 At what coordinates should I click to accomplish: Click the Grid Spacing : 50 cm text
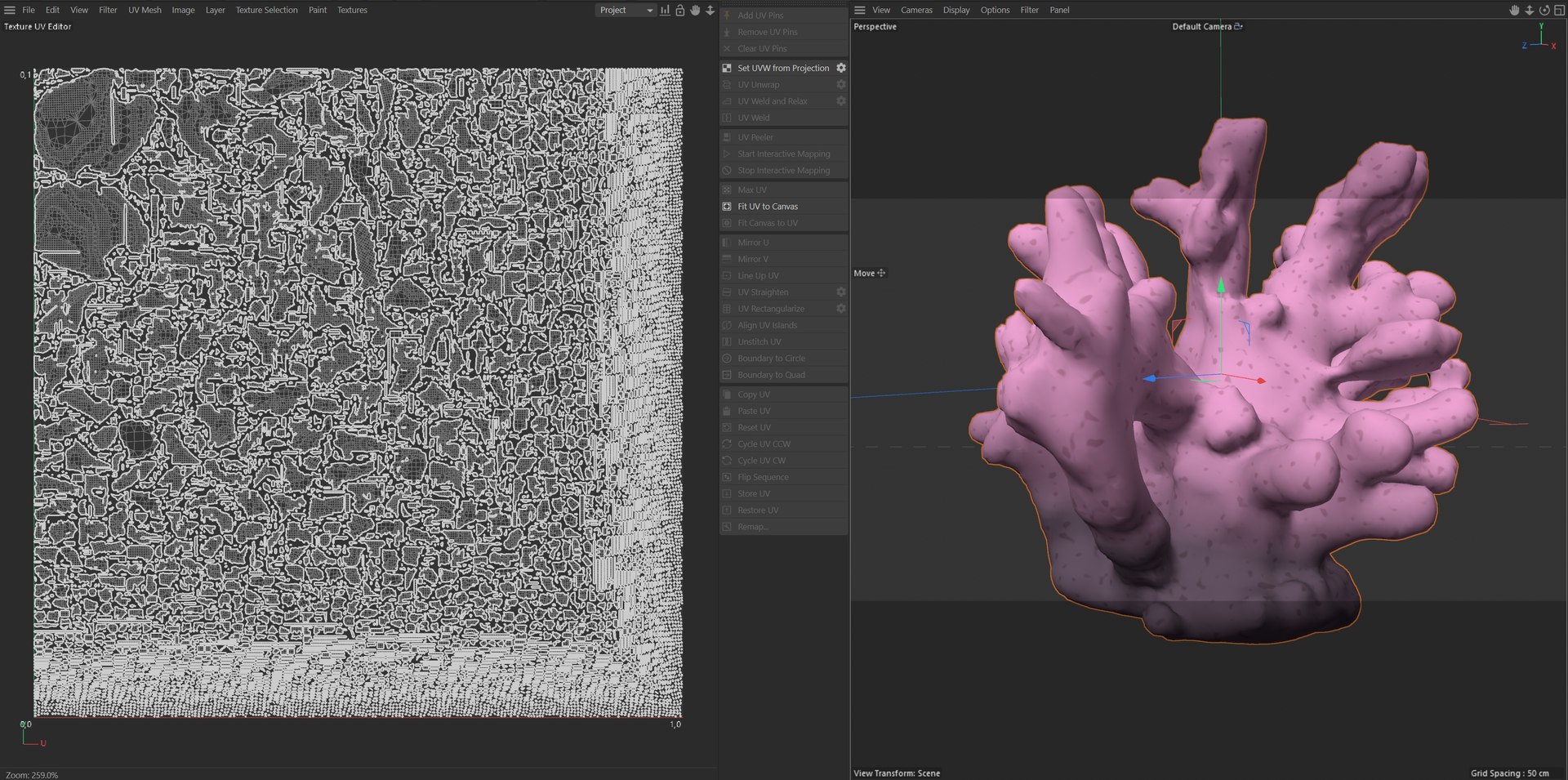[x=1509, y=773]
